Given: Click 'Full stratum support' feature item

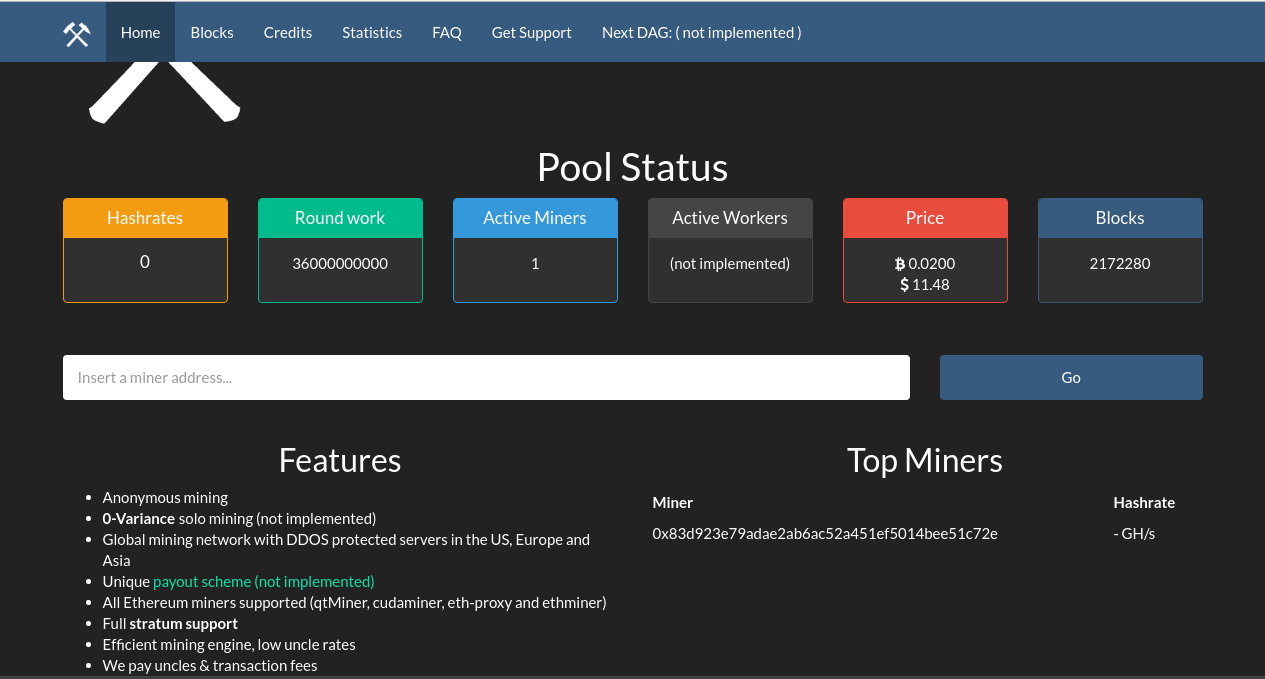Looking at the screenshot, I should [x=170, y=623].
